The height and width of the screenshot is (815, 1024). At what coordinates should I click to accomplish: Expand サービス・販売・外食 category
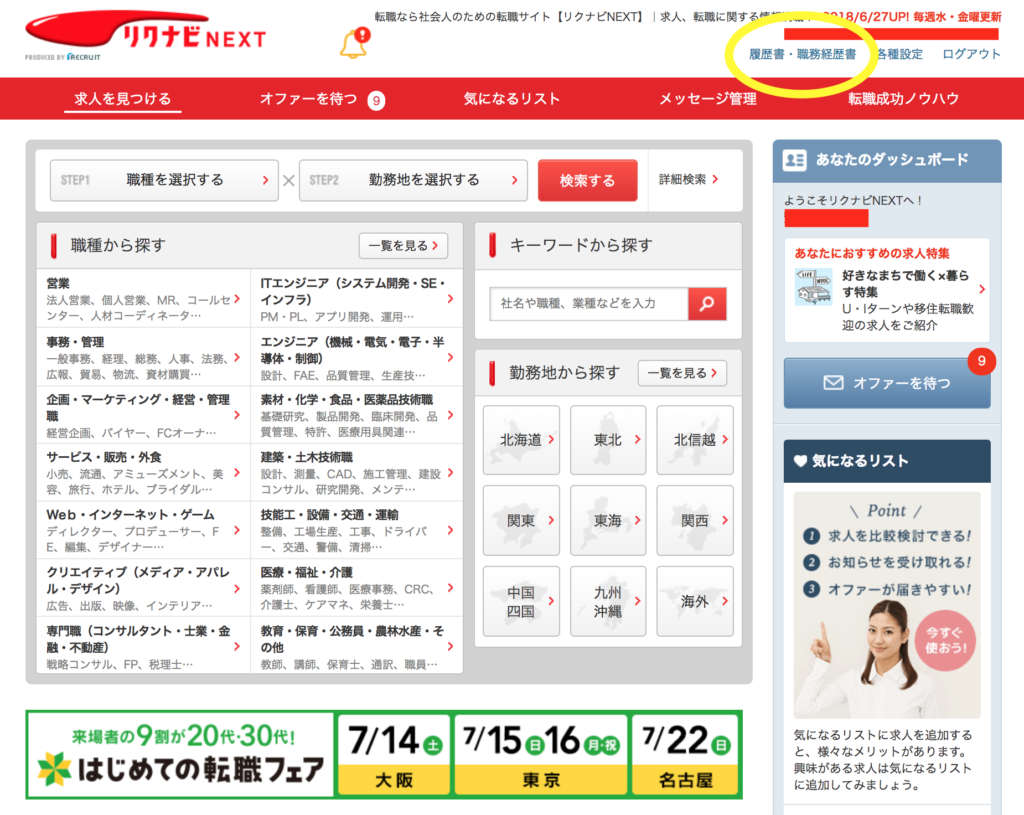click(143, 472)
